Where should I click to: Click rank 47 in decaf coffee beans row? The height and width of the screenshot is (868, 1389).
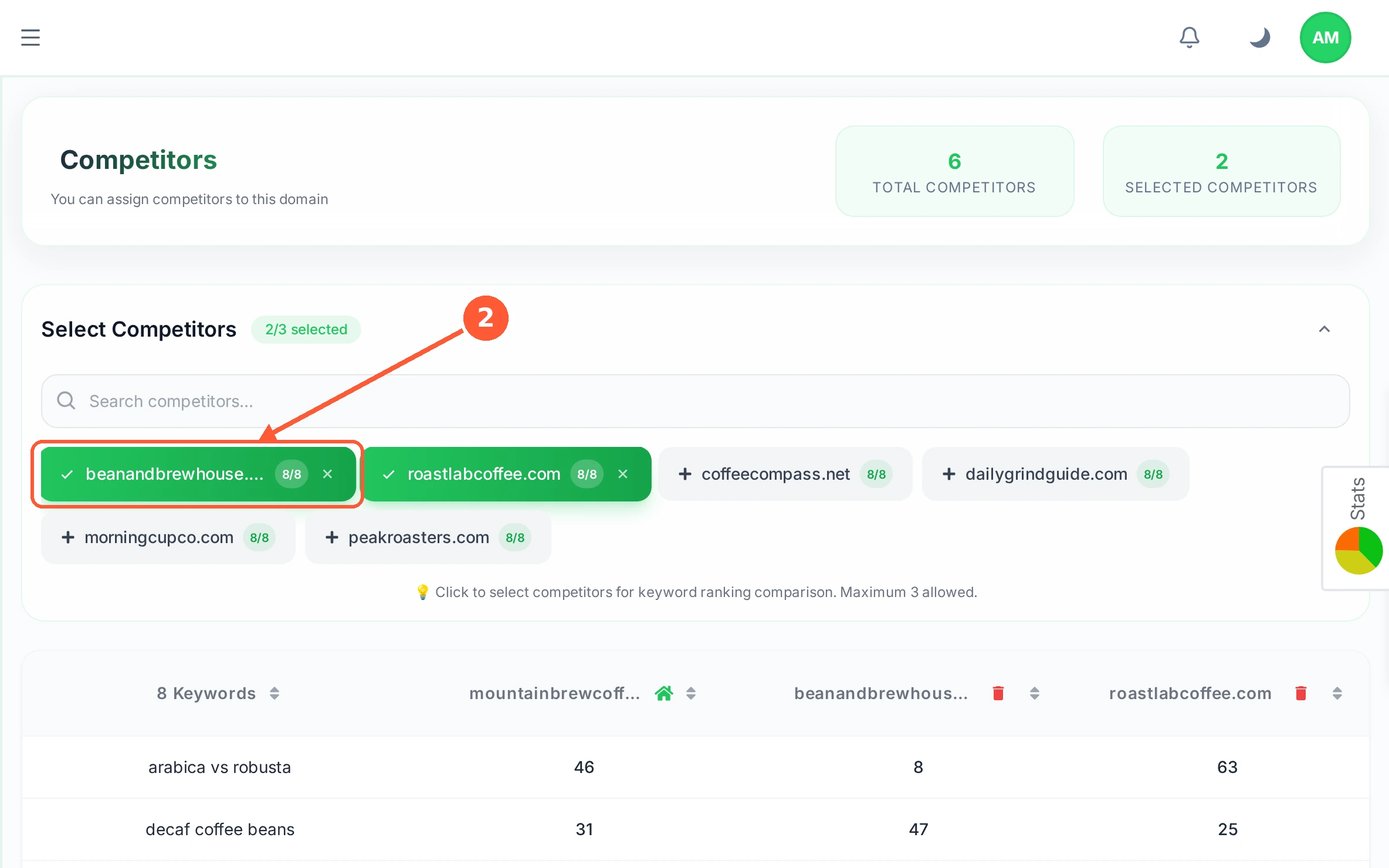(x=919, y=829)
